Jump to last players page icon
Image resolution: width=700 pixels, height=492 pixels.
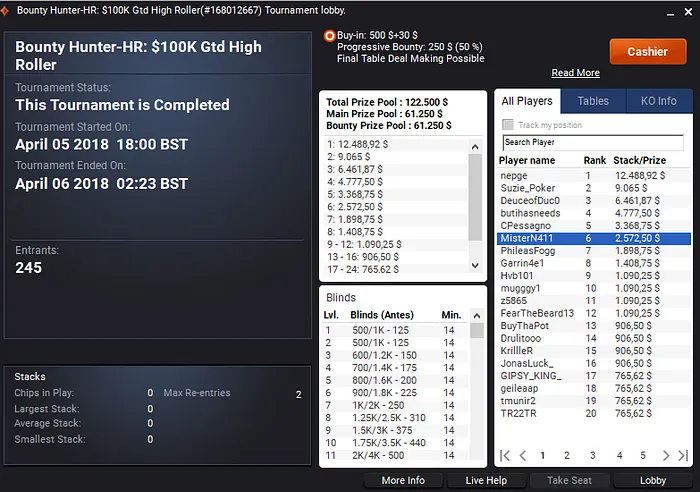coord(683,455)
